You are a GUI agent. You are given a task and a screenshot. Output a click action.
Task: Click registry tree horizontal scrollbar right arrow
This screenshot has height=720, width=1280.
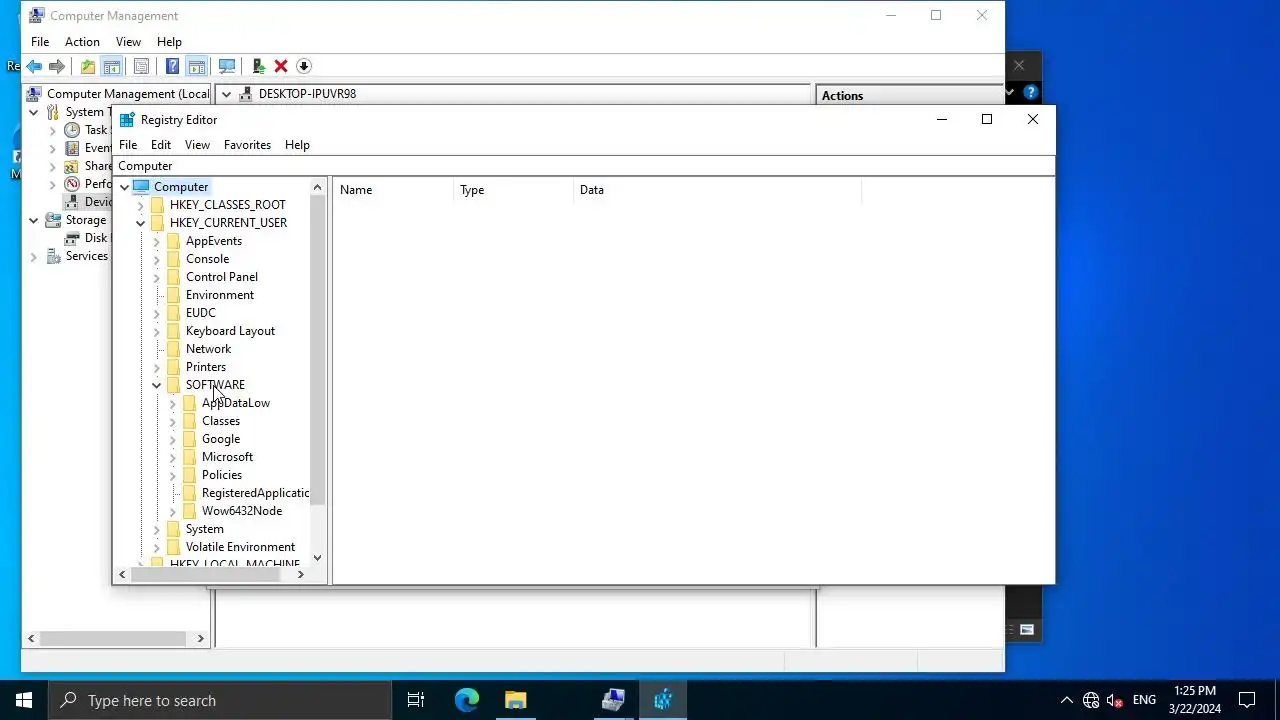[x=300, y=574]
